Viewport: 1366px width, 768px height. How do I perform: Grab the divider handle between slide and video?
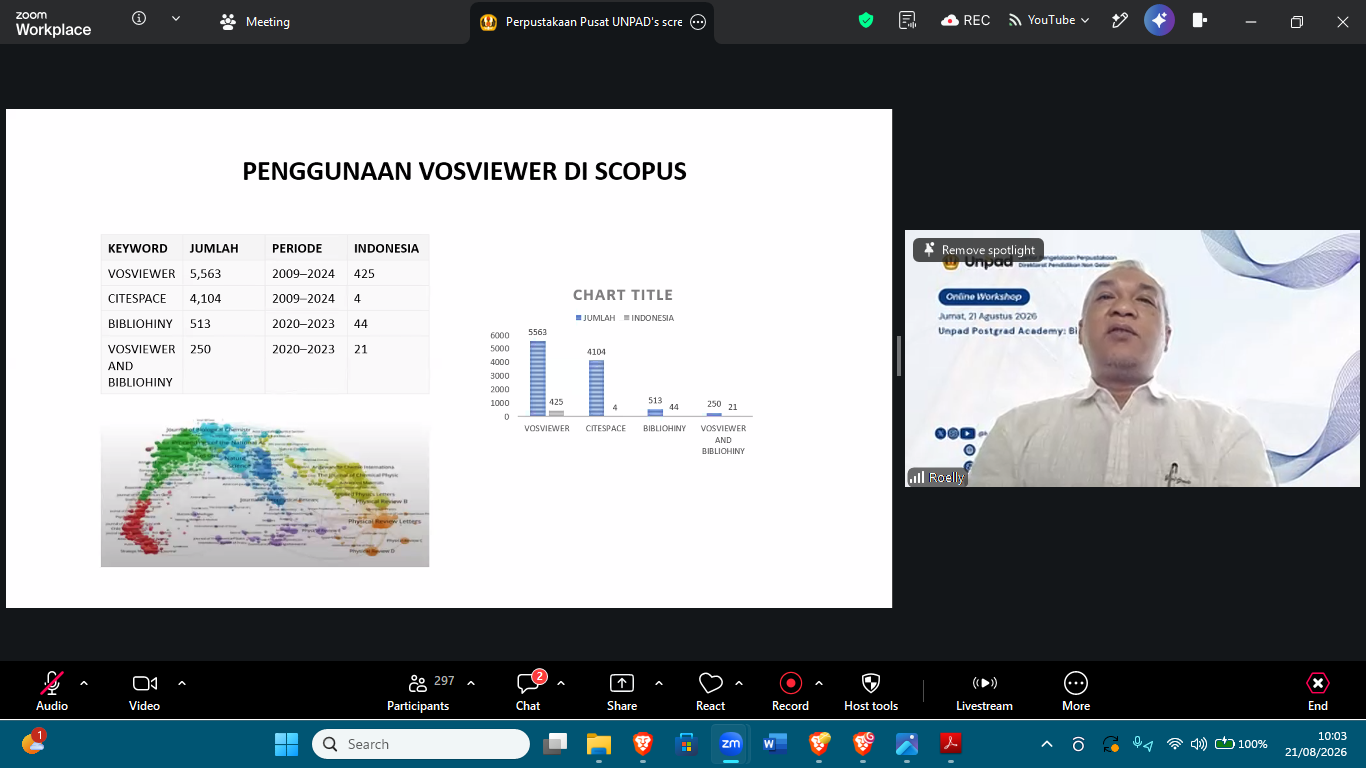[898, 356]
